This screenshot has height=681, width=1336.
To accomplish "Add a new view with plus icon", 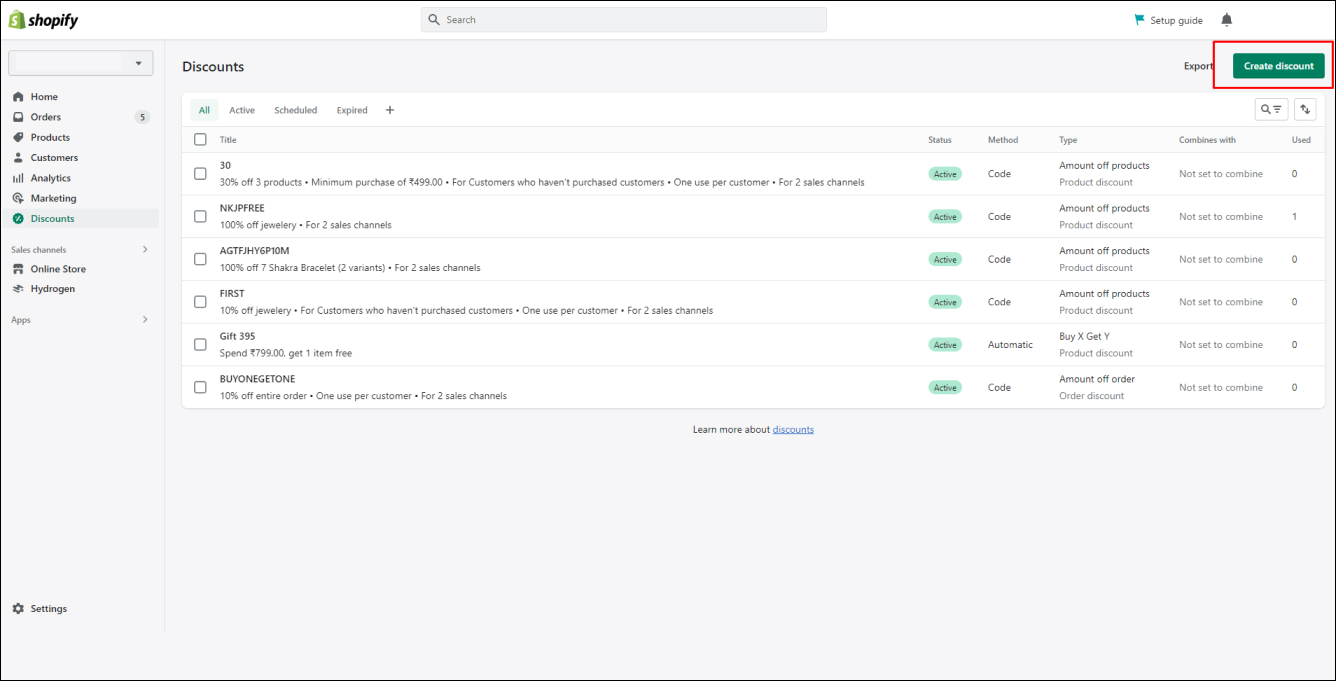I will click(390, 110).
